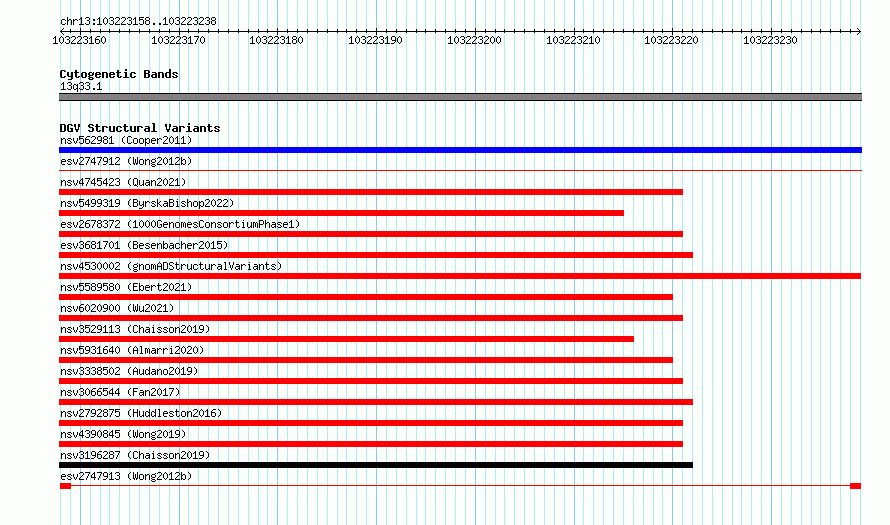Viewport: 890px width, 525px height.
Task: Click the DGV Structural Variants track heading
Action: pyautogui.click(x=140, y=128)
